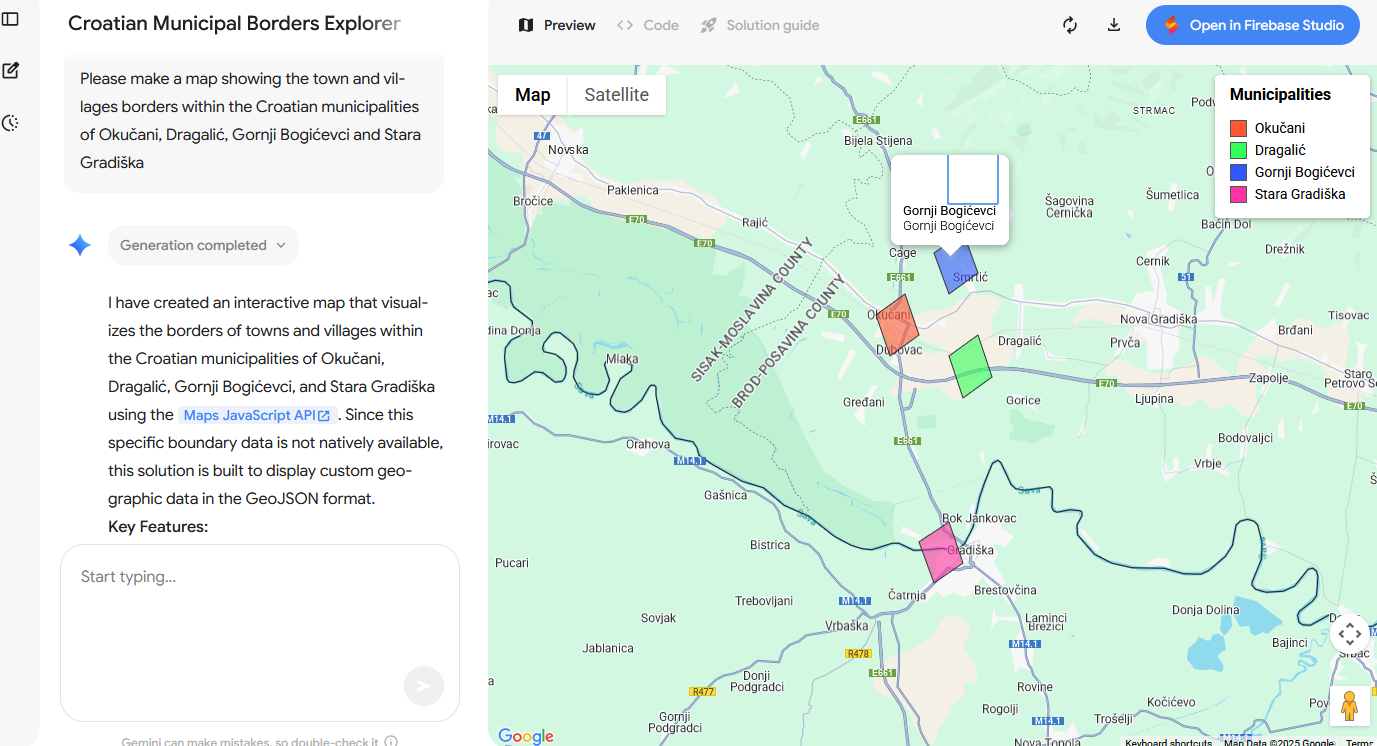Click the Mlaka village label

point(622,359)
